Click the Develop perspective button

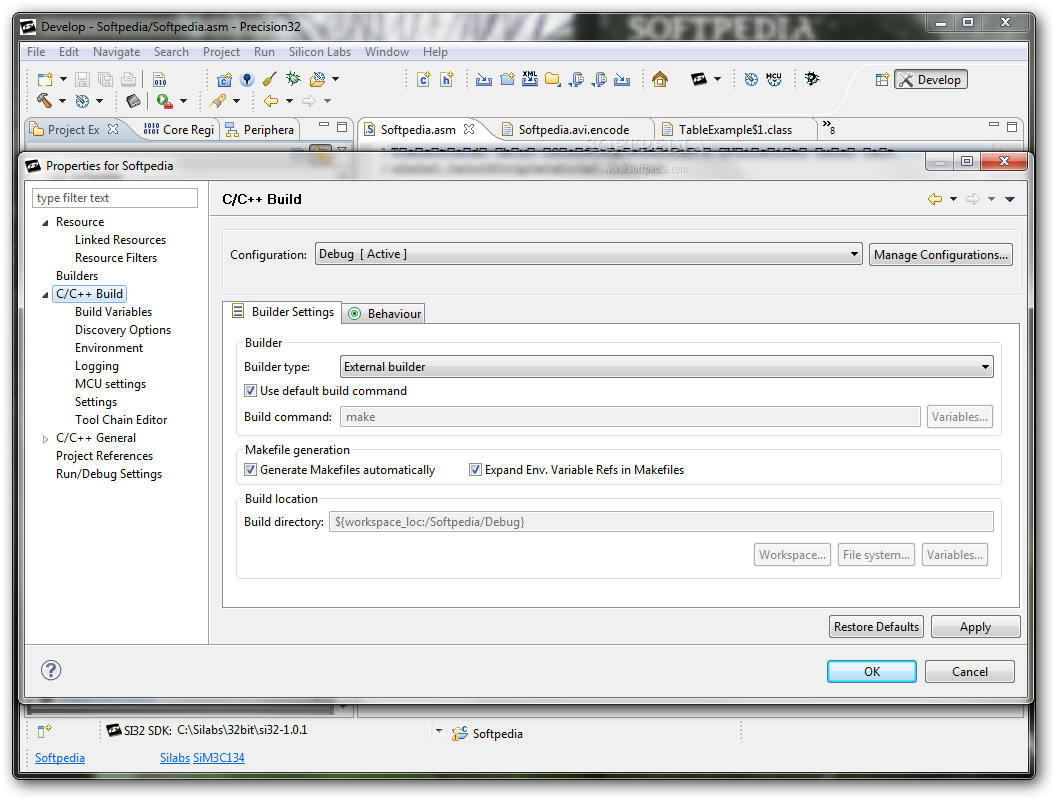click(931, 79)
